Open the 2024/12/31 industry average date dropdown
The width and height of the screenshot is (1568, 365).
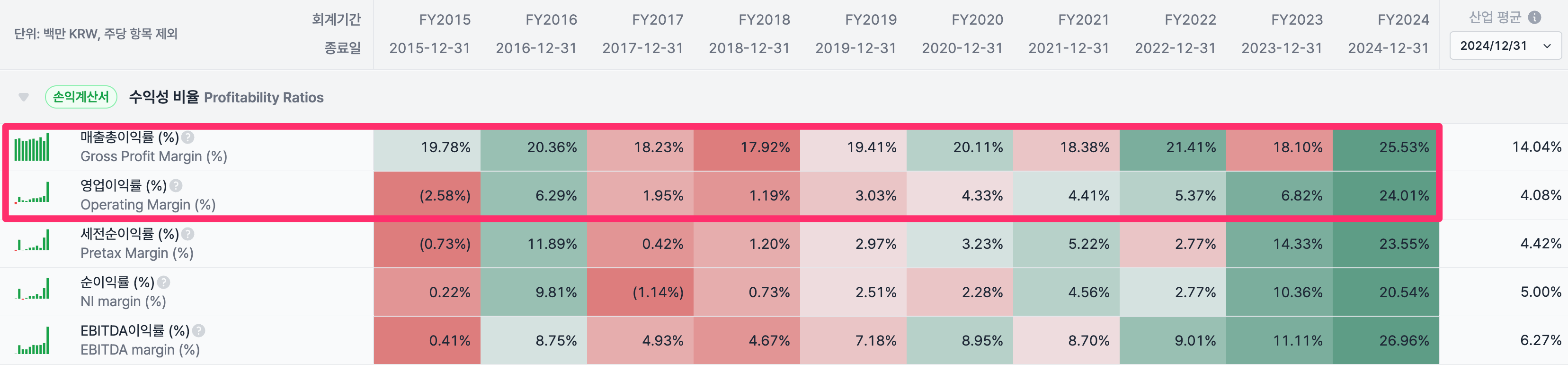[x=1505, y=46]
